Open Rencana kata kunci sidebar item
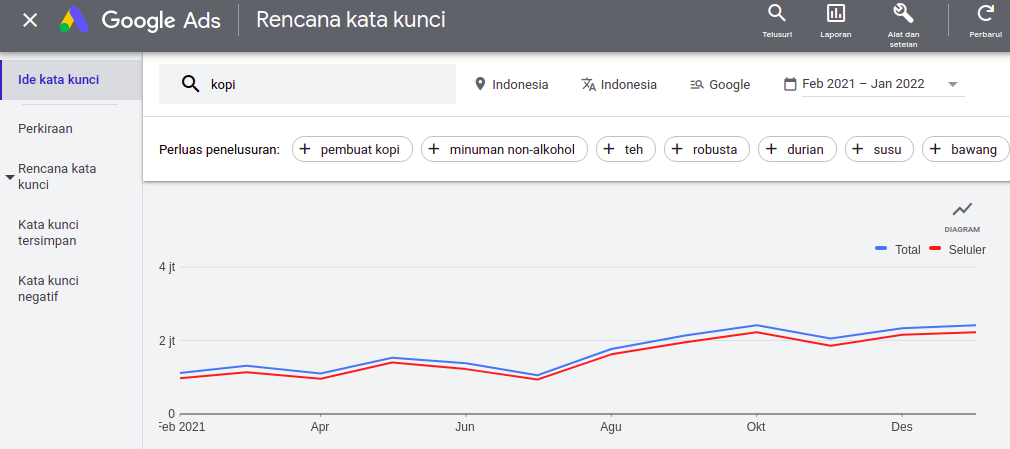The image size is (1010, 449). point(57,177)
